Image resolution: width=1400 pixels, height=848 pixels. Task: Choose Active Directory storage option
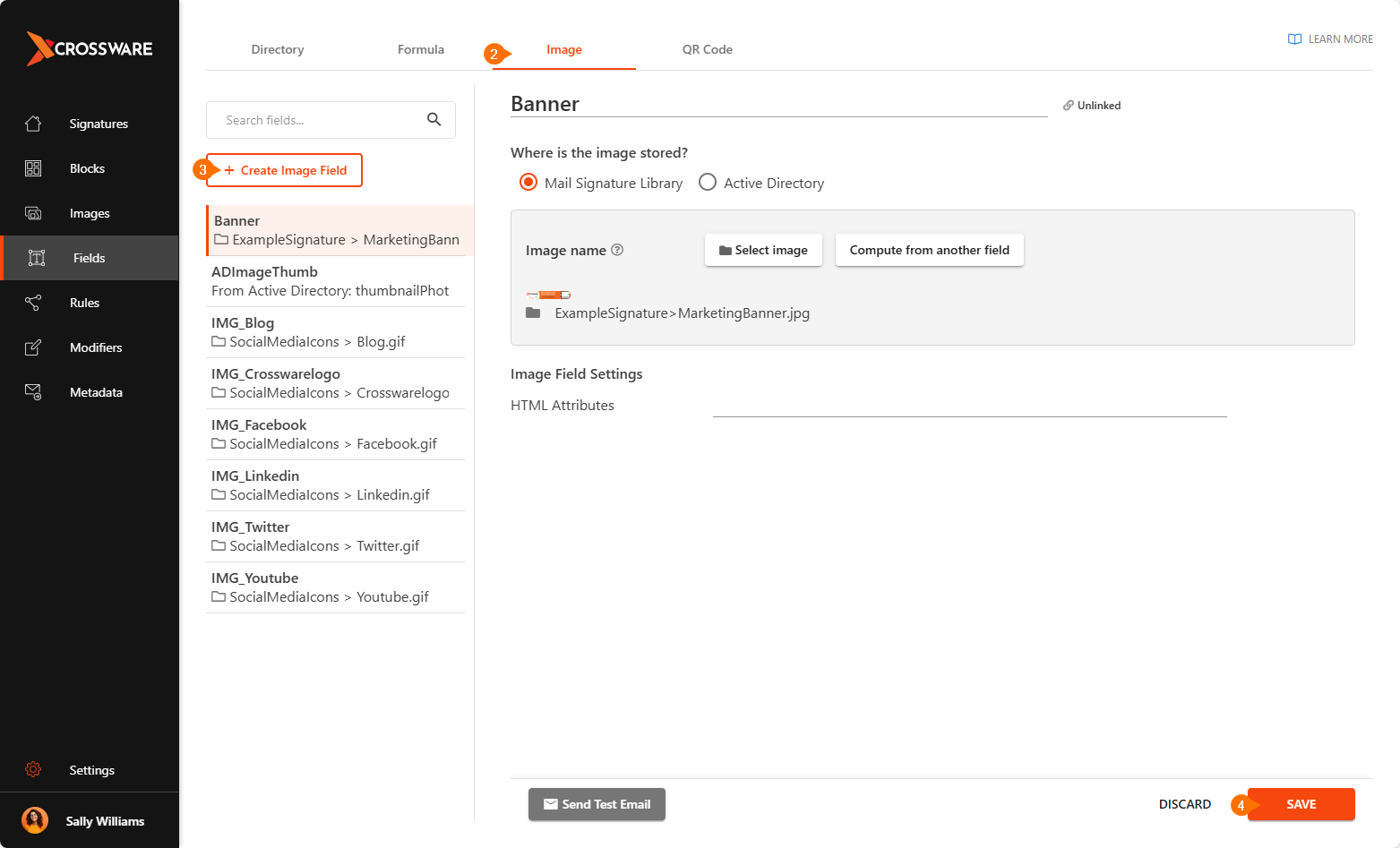(x=708, y=183)
